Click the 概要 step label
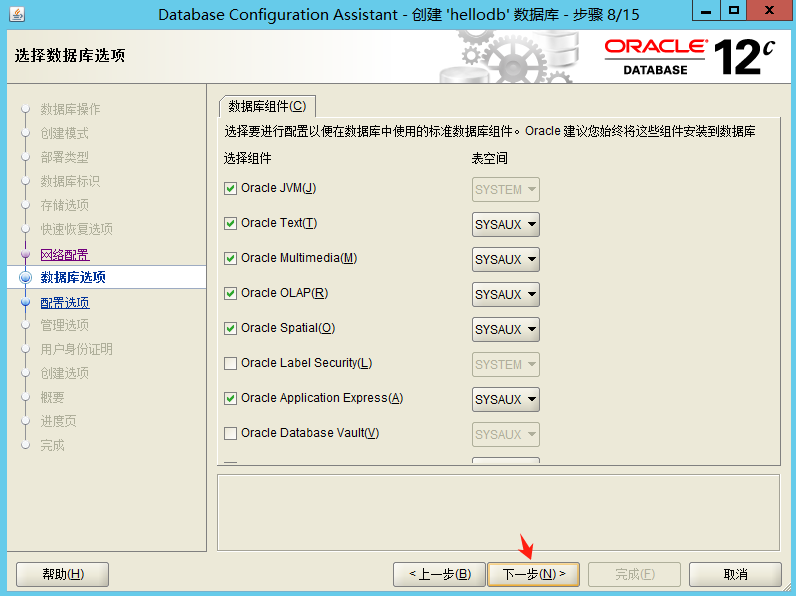The width and height of the screenshot is (796, 596). 52,397
